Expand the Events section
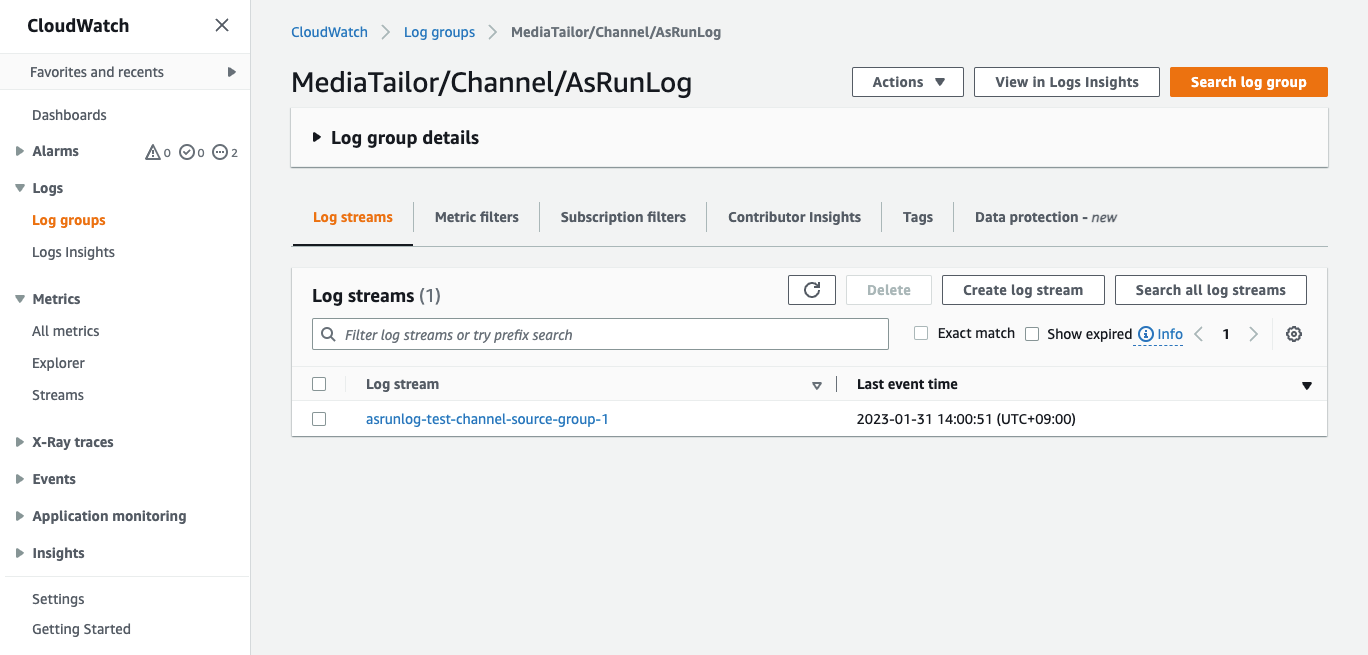1368x655 pixels. [19, 479]
